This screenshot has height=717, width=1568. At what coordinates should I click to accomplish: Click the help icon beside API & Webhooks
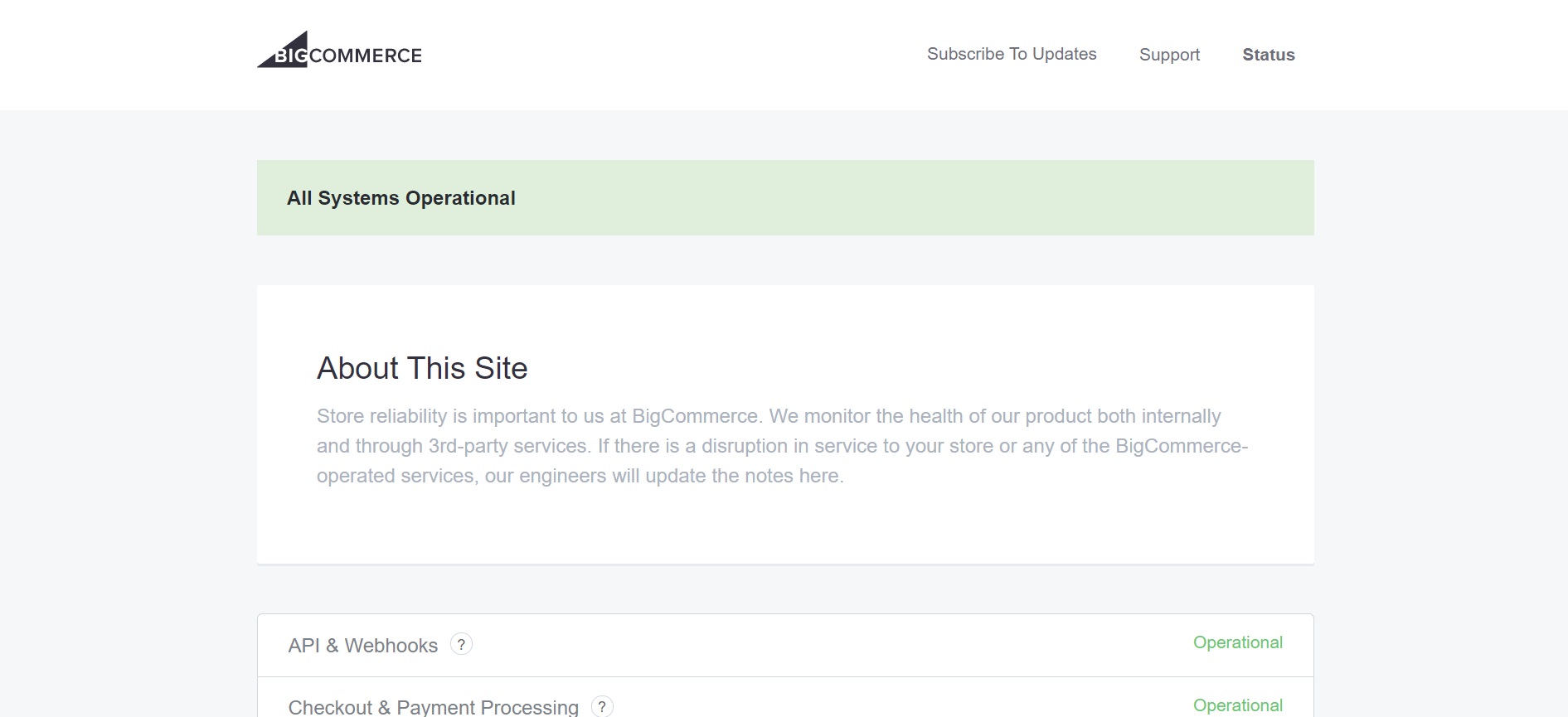click(x=461, y=644)
